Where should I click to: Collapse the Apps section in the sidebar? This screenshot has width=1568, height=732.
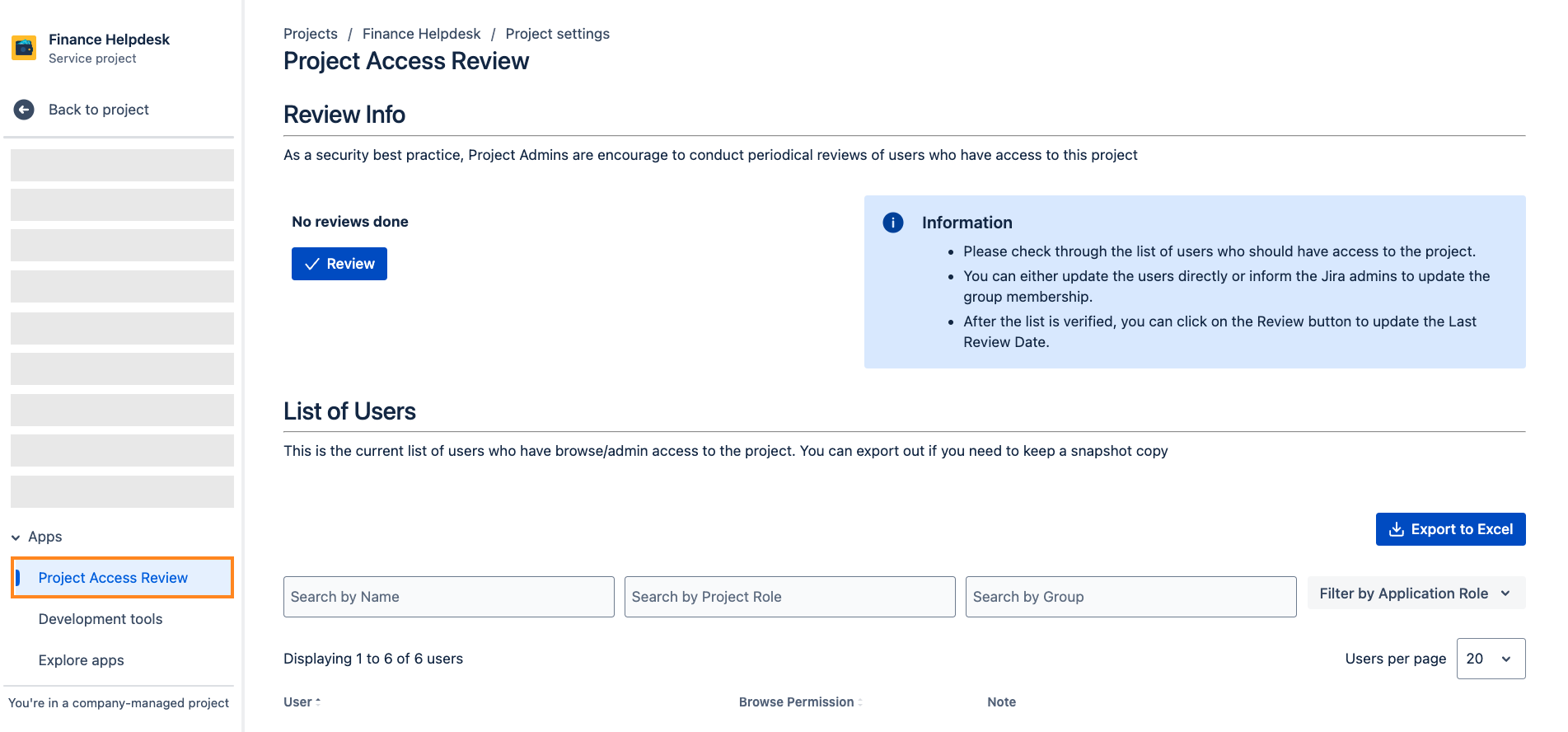(x=16, y=537)
